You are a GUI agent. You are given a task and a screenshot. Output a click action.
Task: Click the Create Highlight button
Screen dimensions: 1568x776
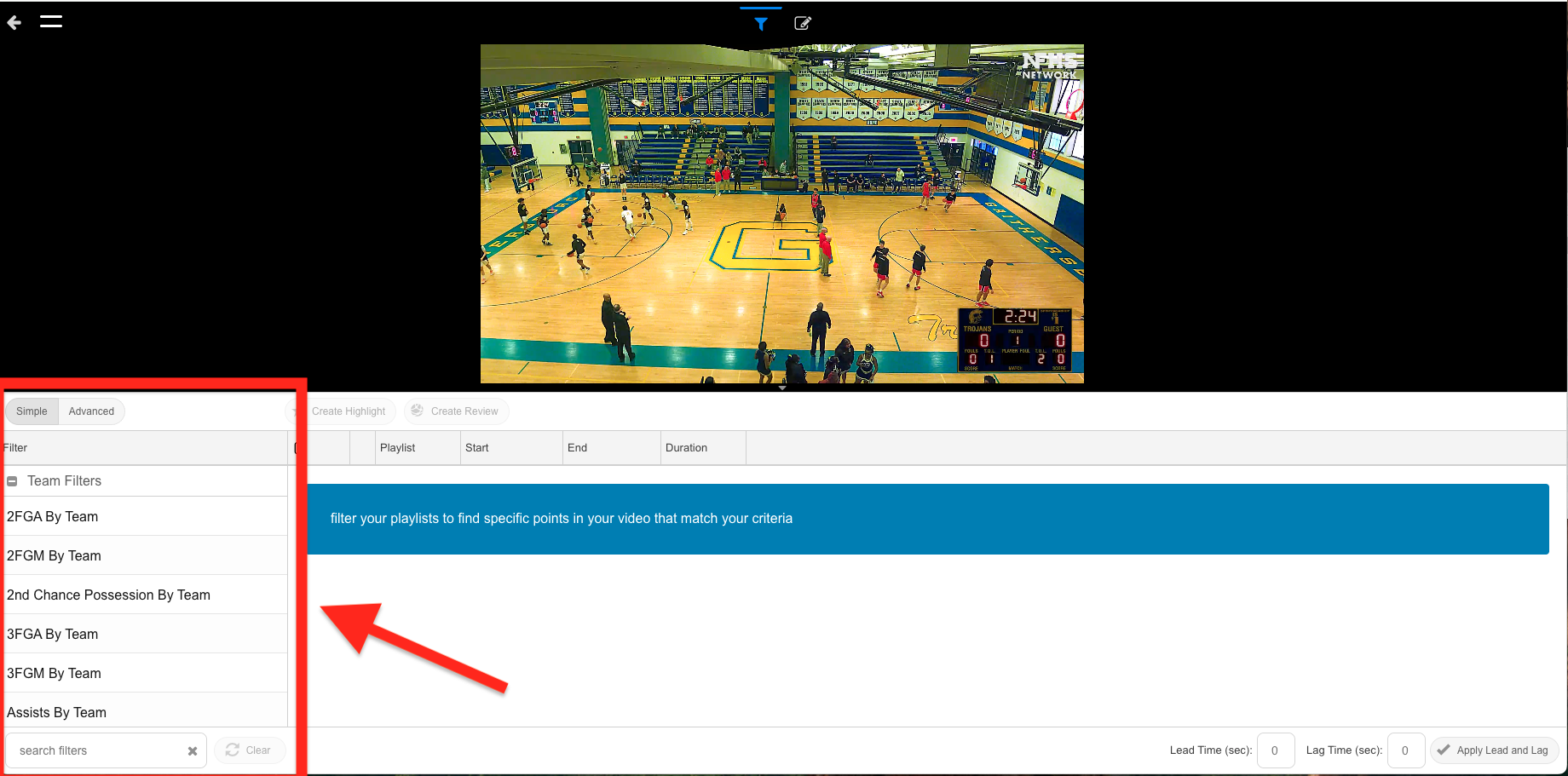(x=348, y=411)
